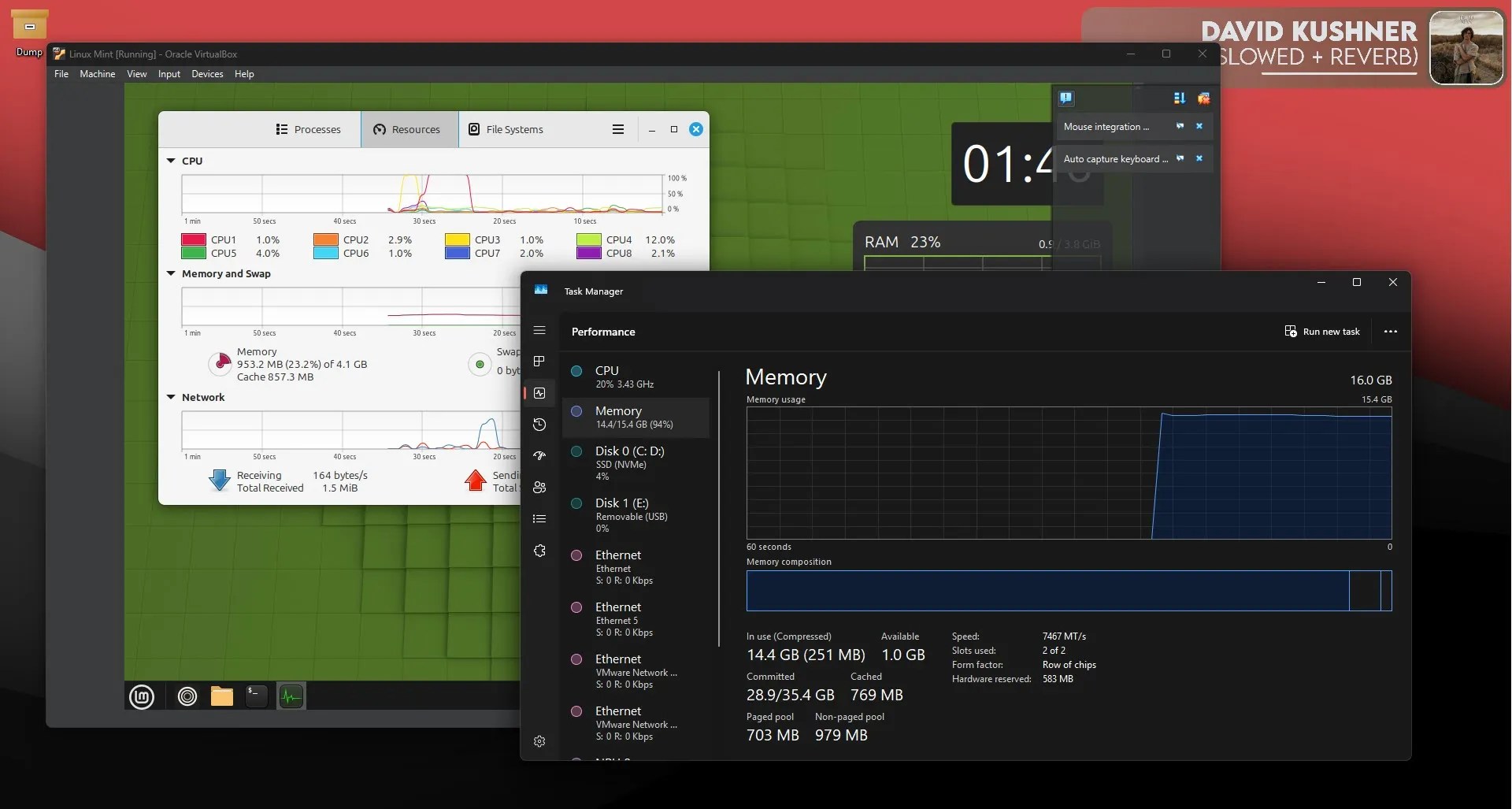Open the Details page list icon
This screenshot has width=1512, height=809.
pos(539,519)
